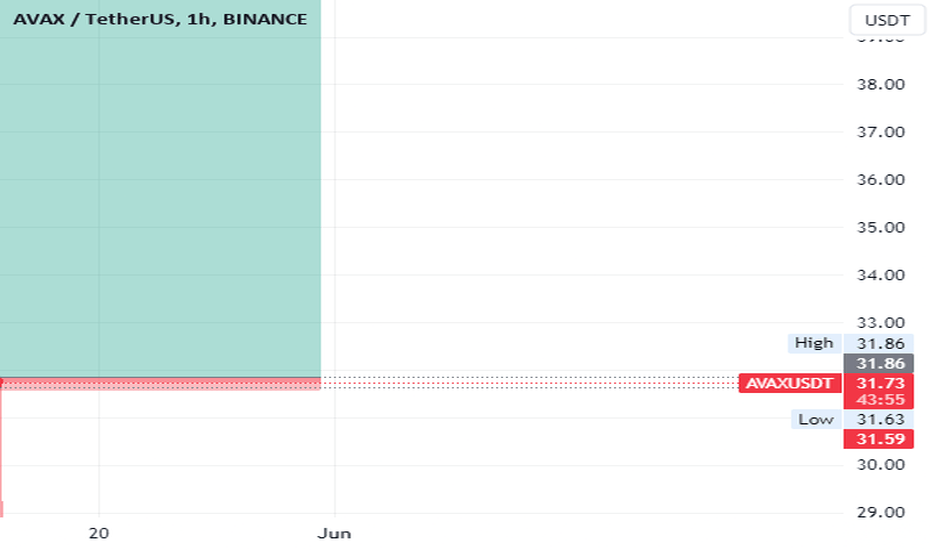
Task: Select the red 31.73 current price tag
Action: click(879, 383)
